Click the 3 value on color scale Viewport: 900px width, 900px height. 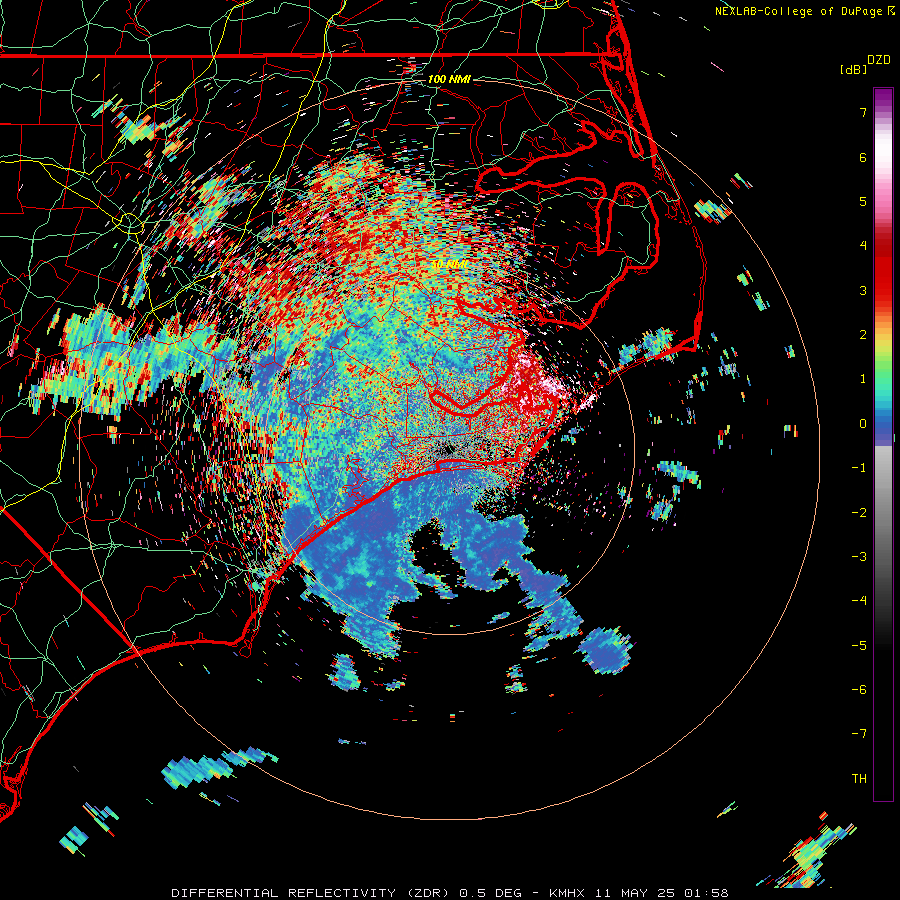coord(863,290)
